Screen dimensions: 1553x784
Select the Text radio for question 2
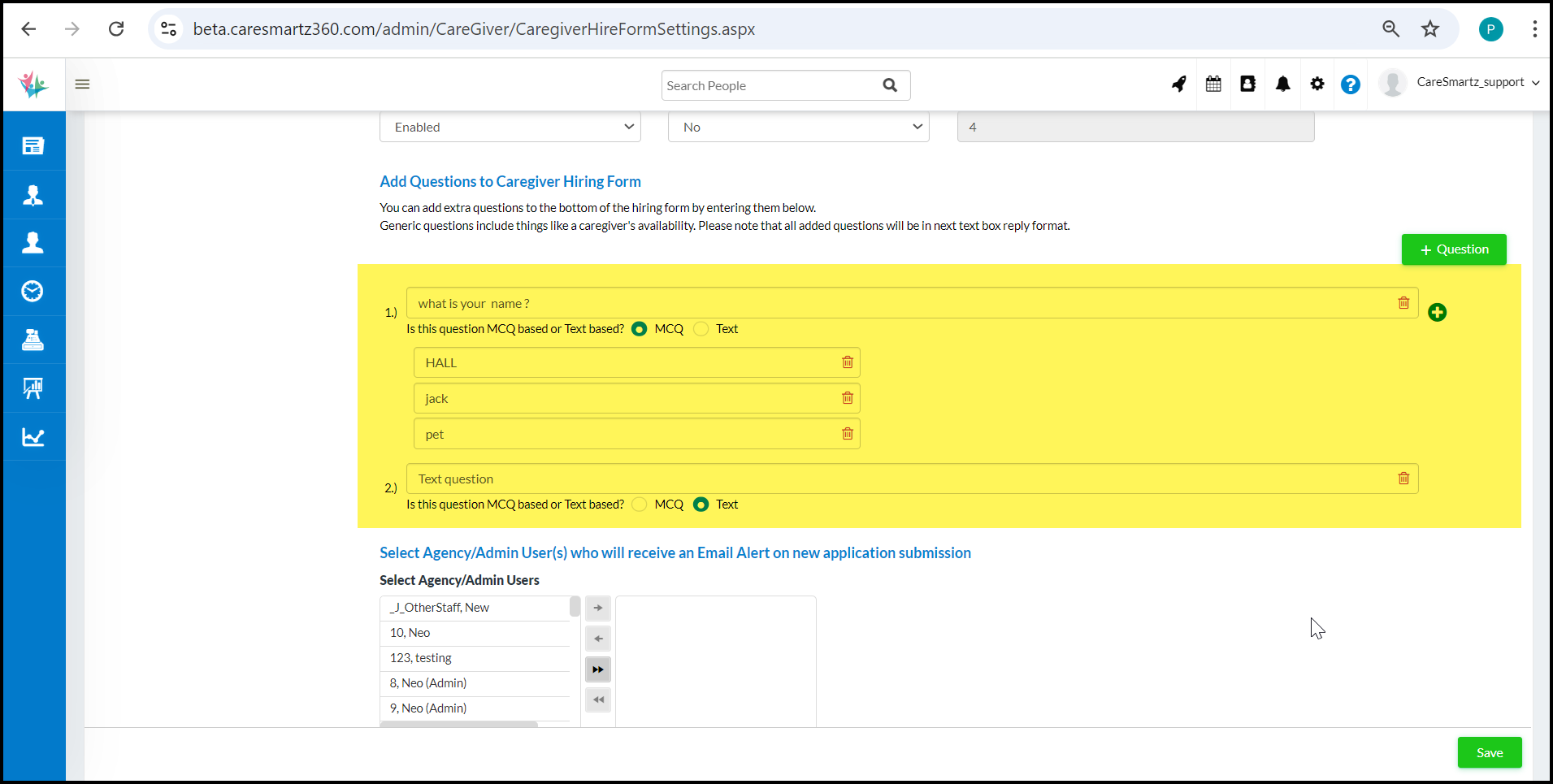(x=701, y=505)
